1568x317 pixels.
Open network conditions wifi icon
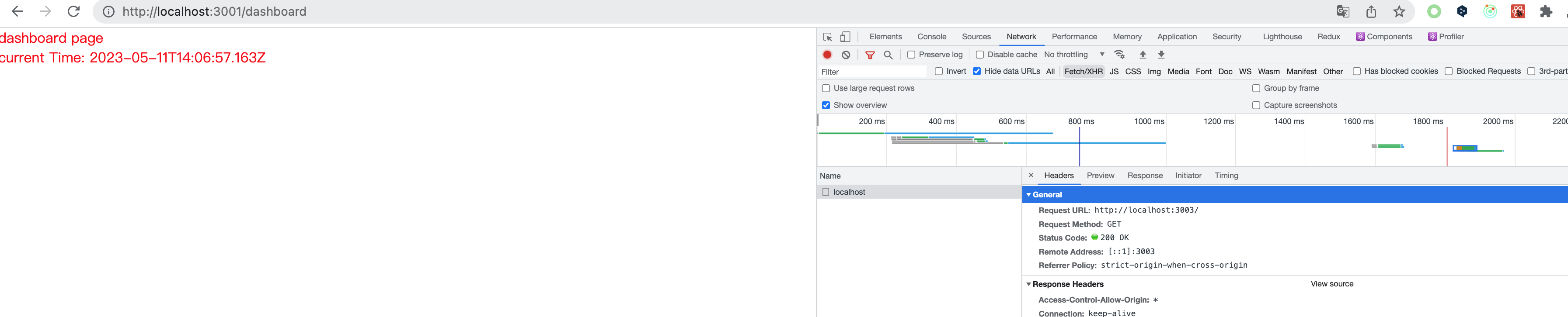[1119, 55]
